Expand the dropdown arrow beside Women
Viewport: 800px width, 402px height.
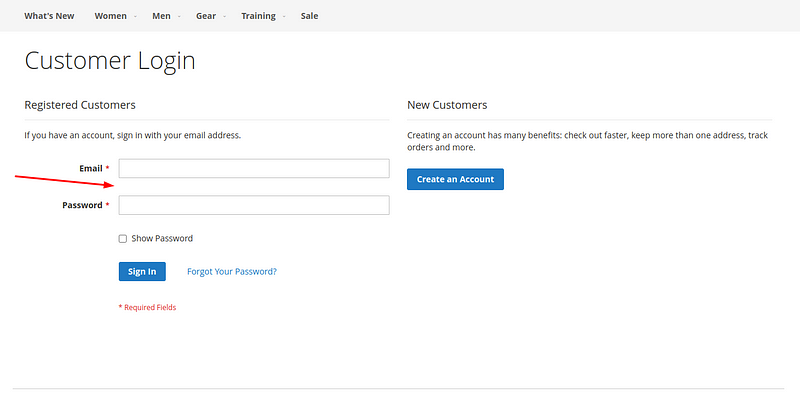(x=136, y=16)
